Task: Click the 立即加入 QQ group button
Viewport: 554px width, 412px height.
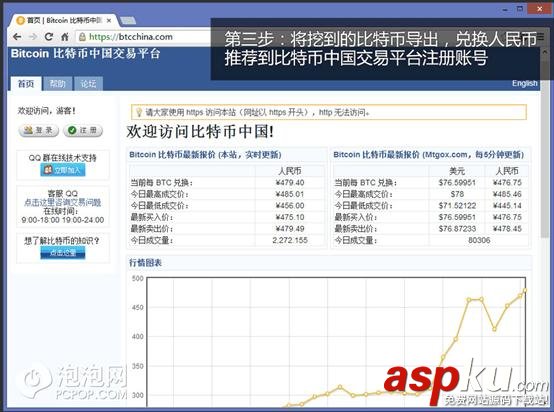Action: 63,170
